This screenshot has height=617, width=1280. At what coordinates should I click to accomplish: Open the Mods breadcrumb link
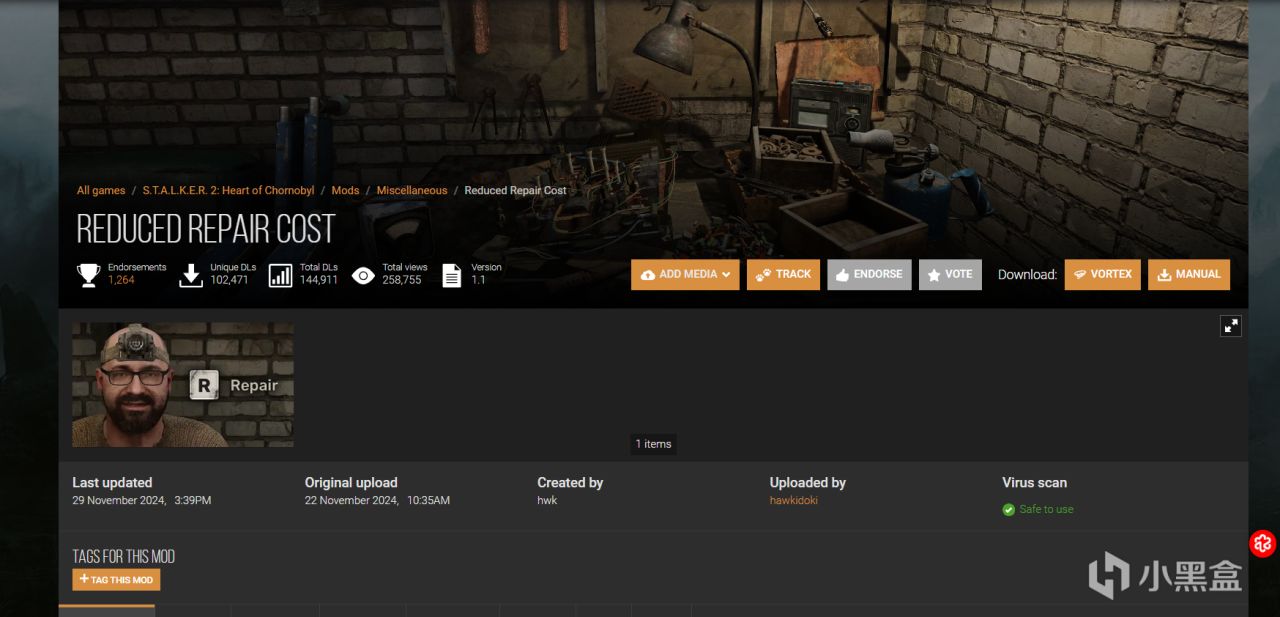345,191
